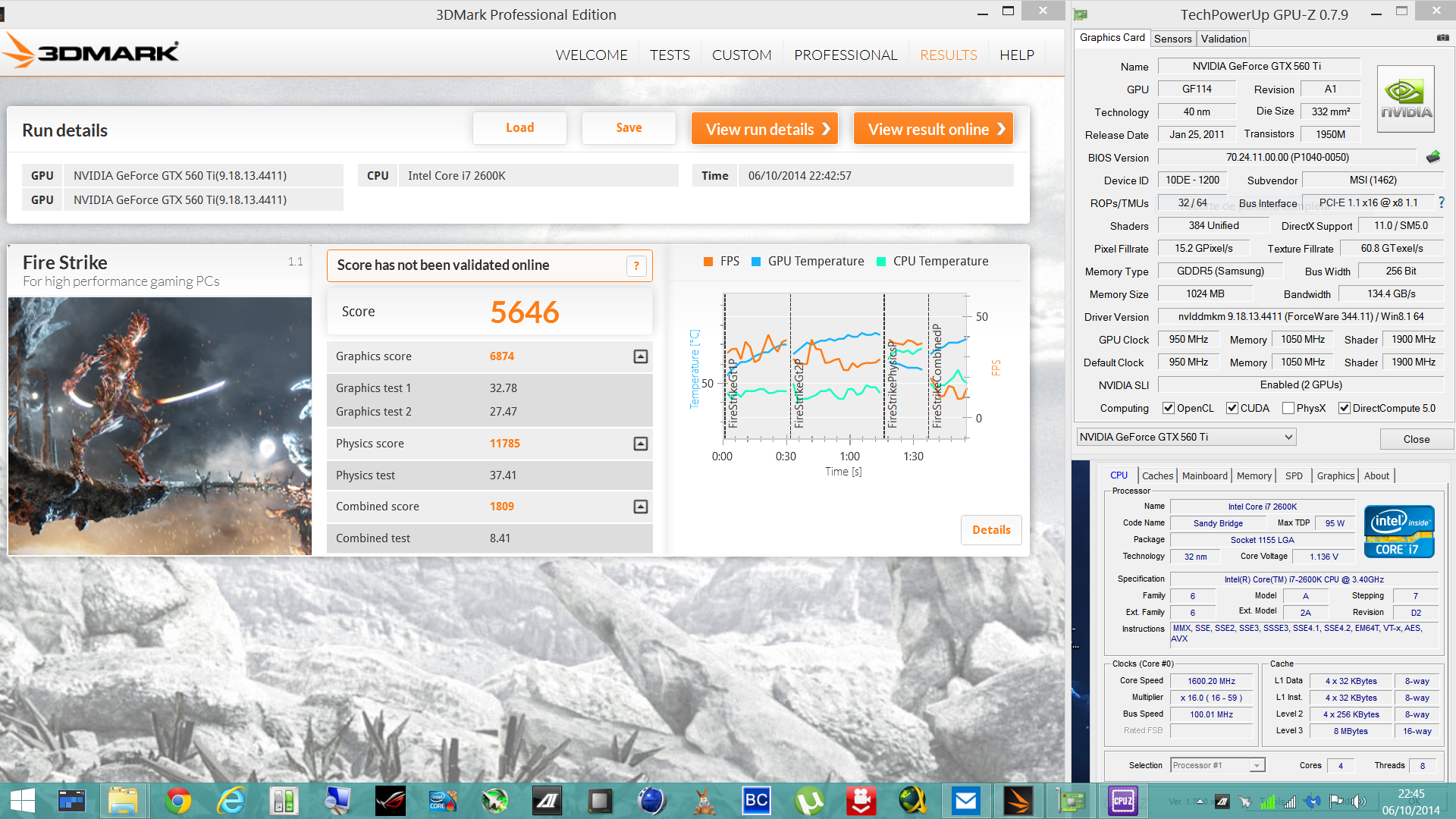
Task: Open the BC taskbar application
Action: pyautogui.click(x=756, y=801)
